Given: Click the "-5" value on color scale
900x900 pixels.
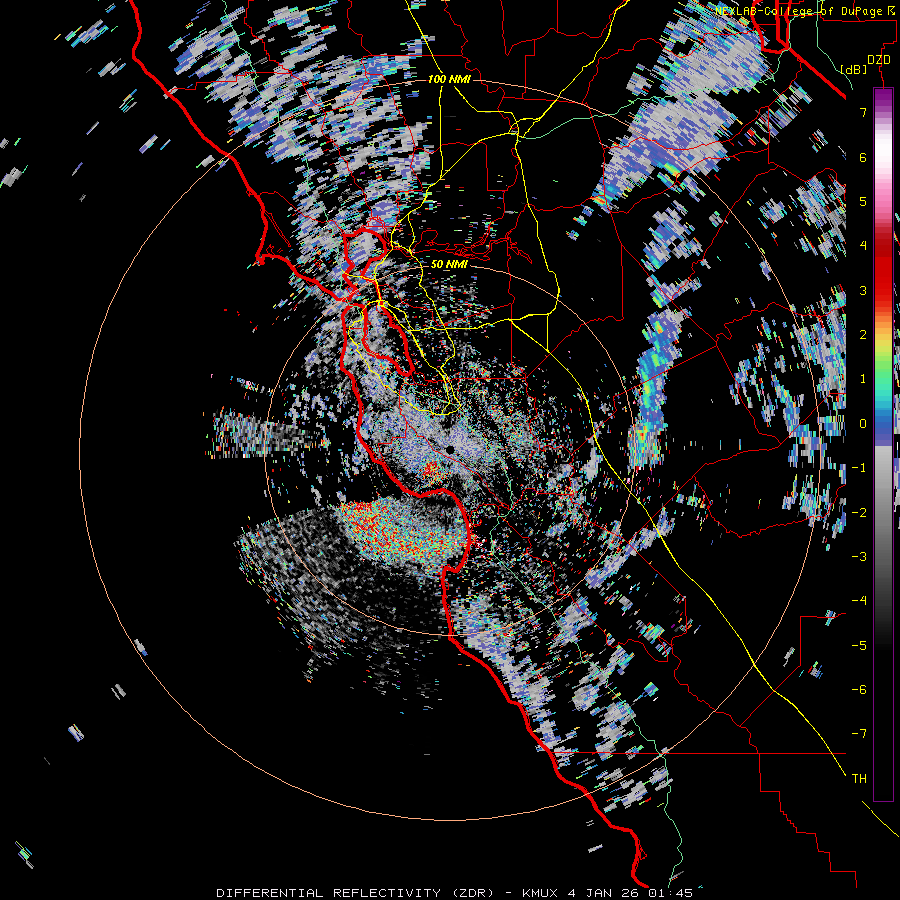Looking at the screenshot, I should click(x=859, y=645).
